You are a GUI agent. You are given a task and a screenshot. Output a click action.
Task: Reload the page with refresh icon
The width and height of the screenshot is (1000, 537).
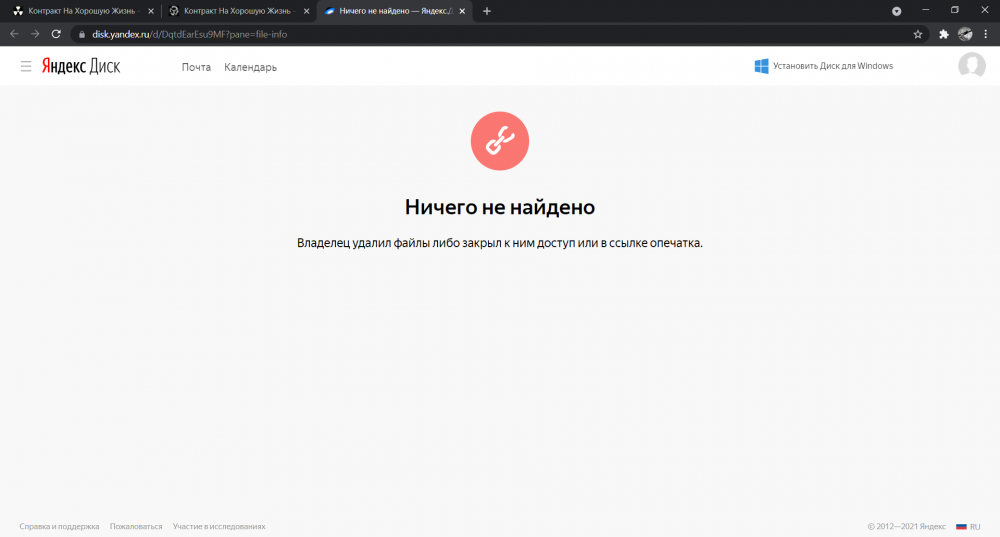pos(56,34)
